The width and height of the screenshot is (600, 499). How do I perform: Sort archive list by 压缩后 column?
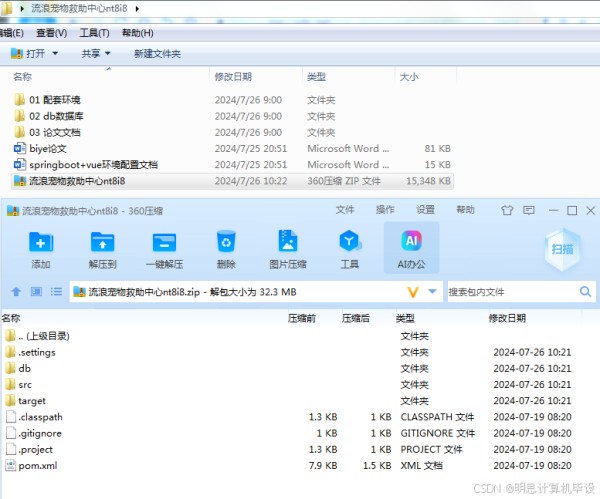point(356,318)
